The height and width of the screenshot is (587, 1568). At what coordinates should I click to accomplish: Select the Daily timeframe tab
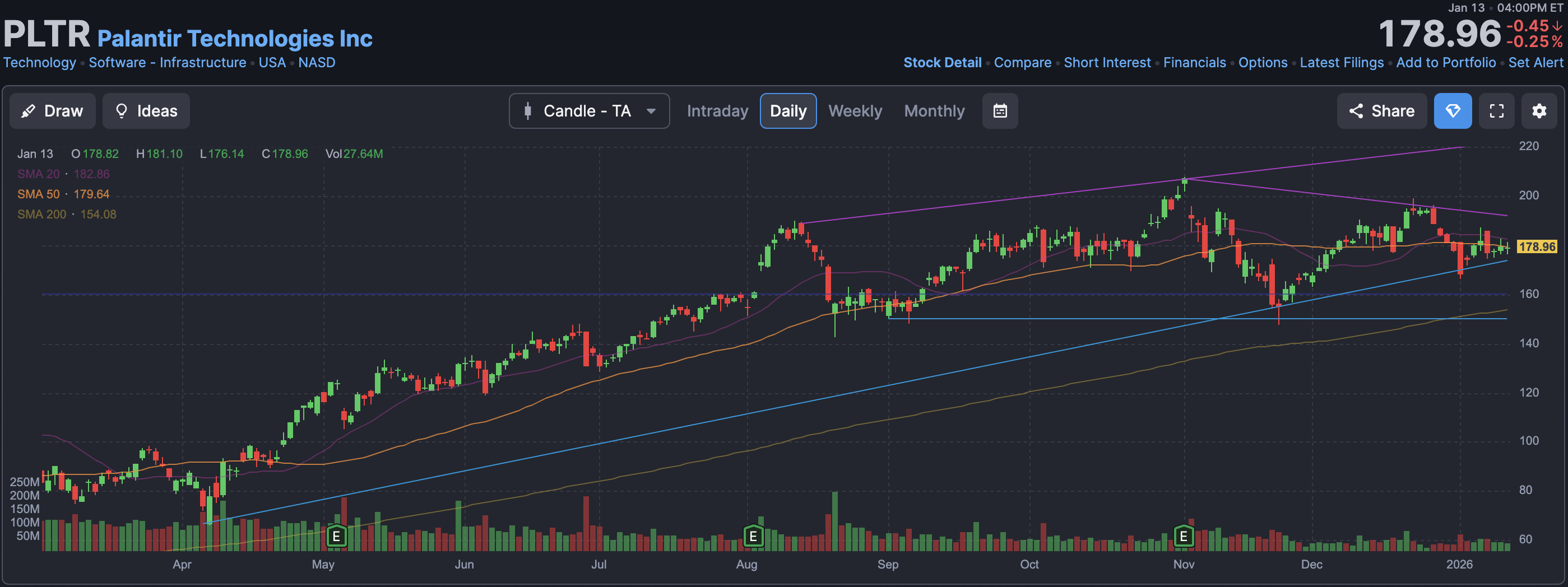[788, 111]
